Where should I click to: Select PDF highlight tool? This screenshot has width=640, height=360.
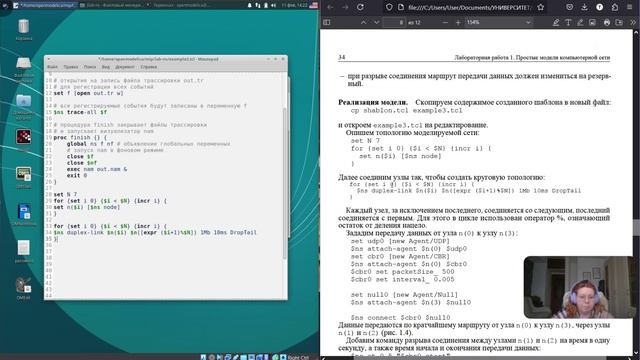coord(556,22)
